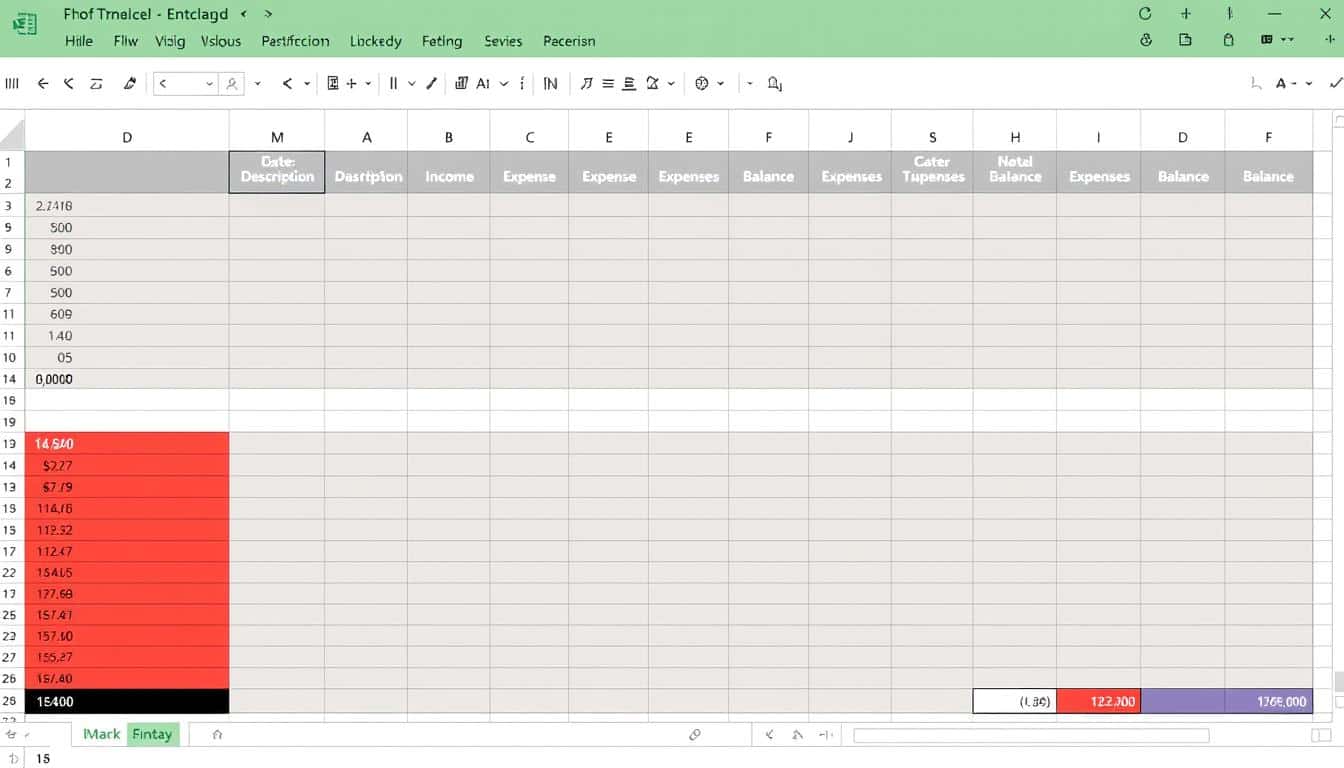
Task: Expand dropdown beside pause bars icon
Action: coord(412,84)
